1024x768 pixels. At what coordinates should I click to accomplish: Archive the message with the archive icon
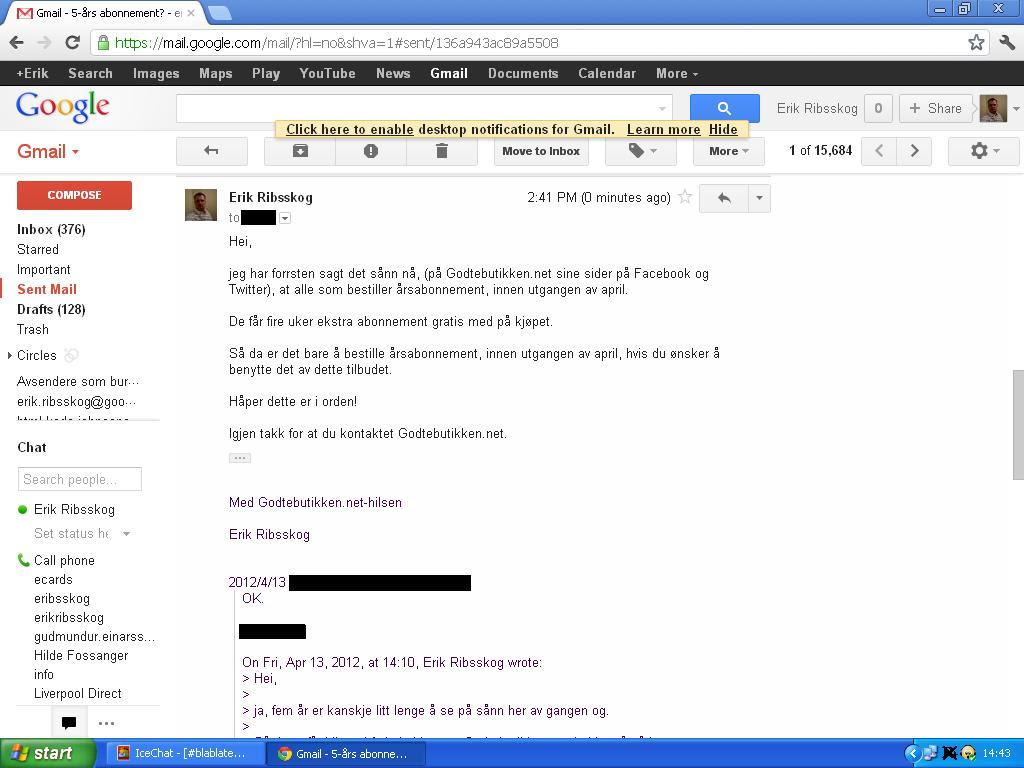click(x=300, y=151)
